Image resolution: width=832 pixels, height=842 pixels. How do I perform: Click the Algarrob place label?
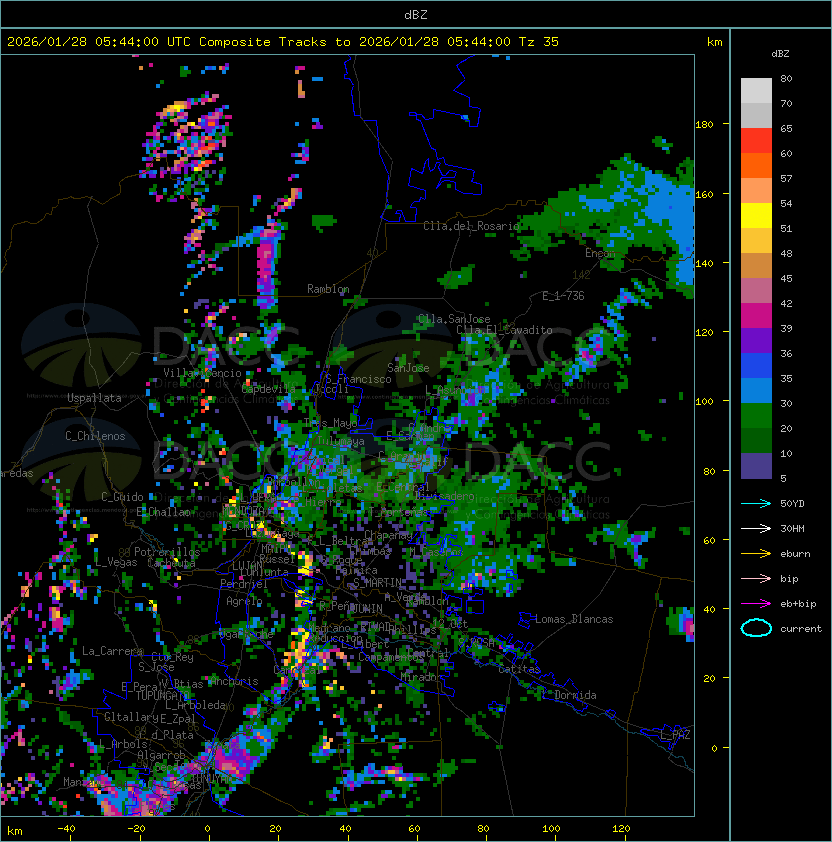pos(161,755)
